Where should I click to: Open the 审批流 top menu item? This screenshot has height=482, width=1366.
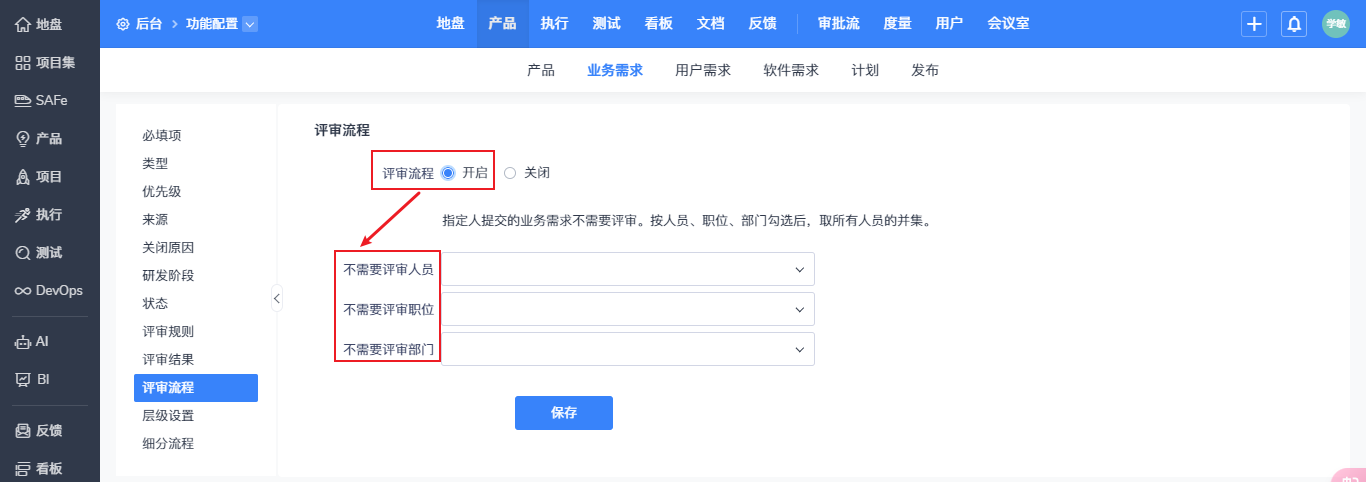[838, 23]
